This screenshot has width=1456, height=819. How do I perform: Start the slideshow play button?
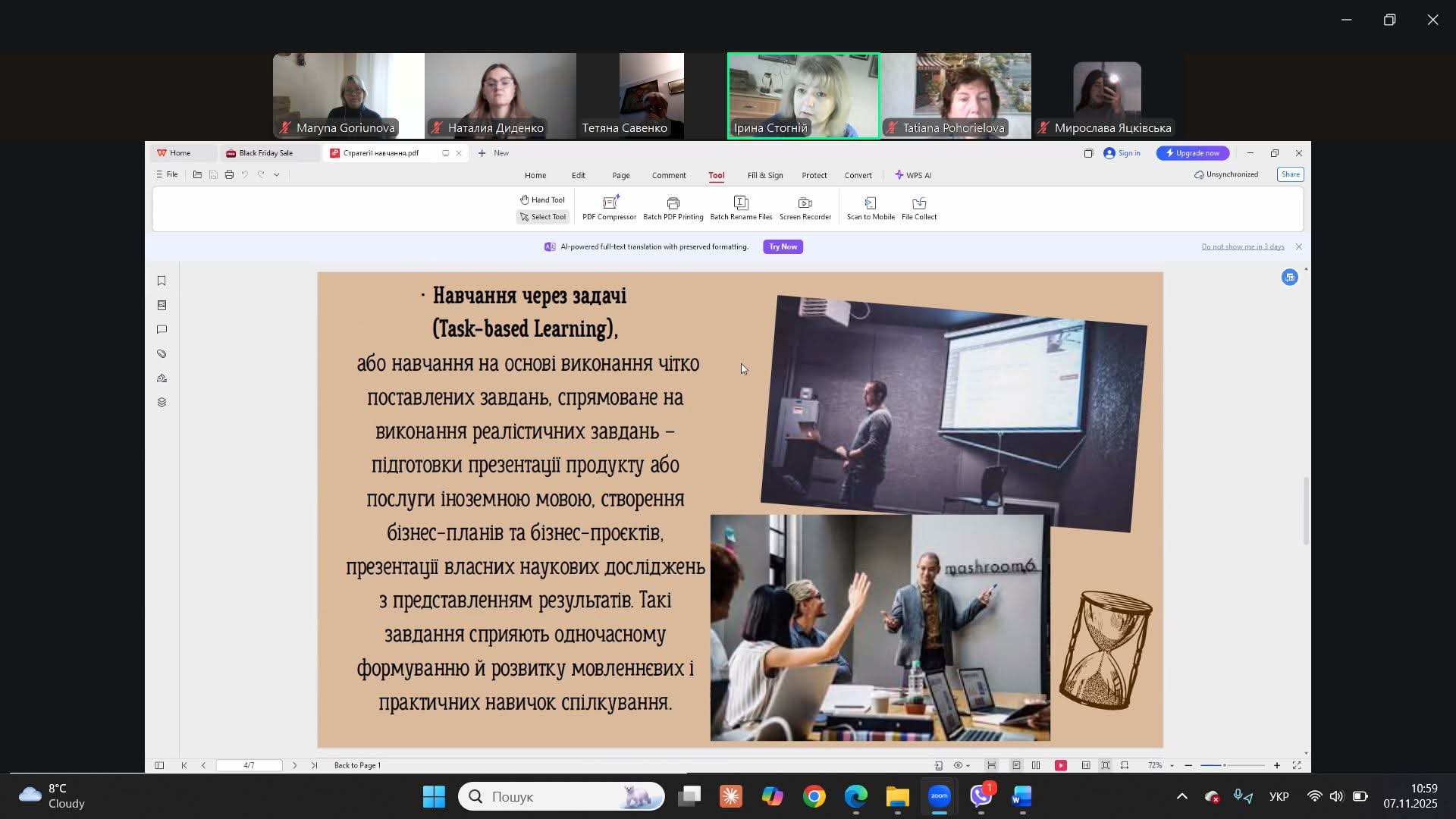(1060, 766)
